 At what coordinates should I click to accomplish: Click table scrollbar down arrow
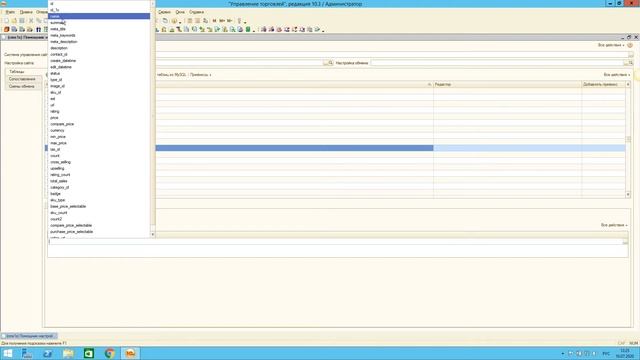point(628,195)
